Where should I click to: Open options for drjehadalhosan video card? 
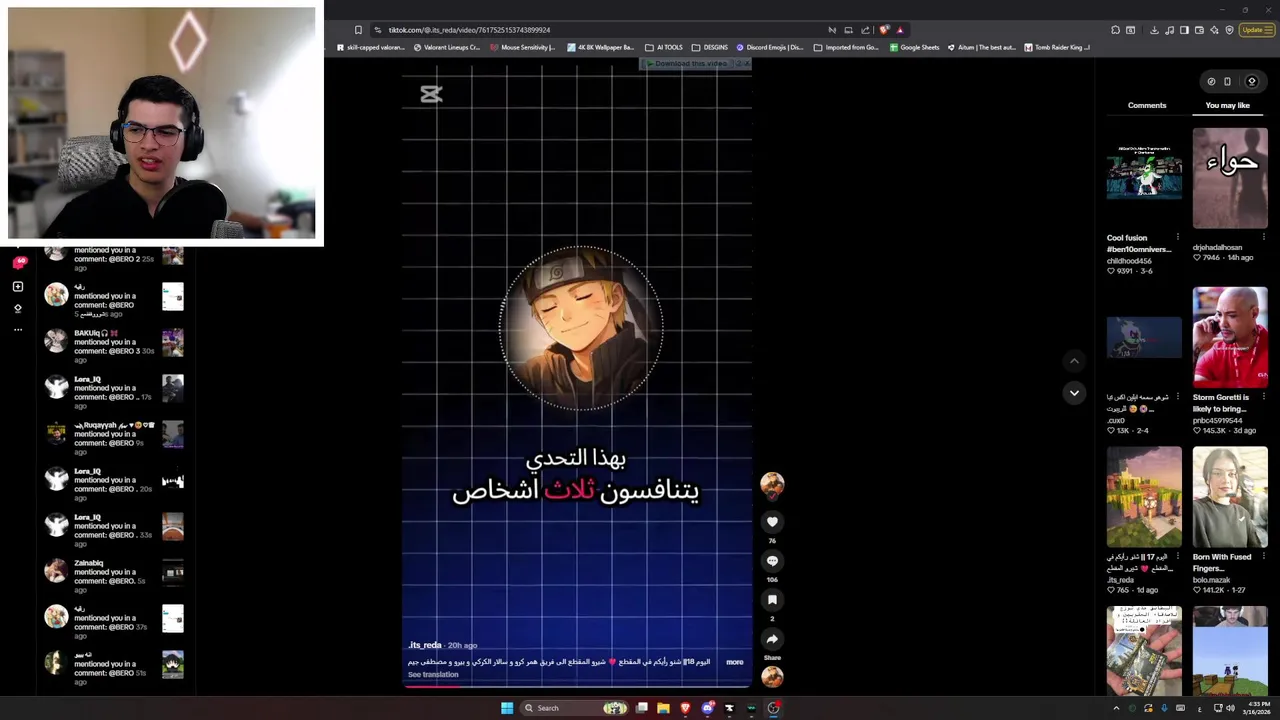[1263, 238]
